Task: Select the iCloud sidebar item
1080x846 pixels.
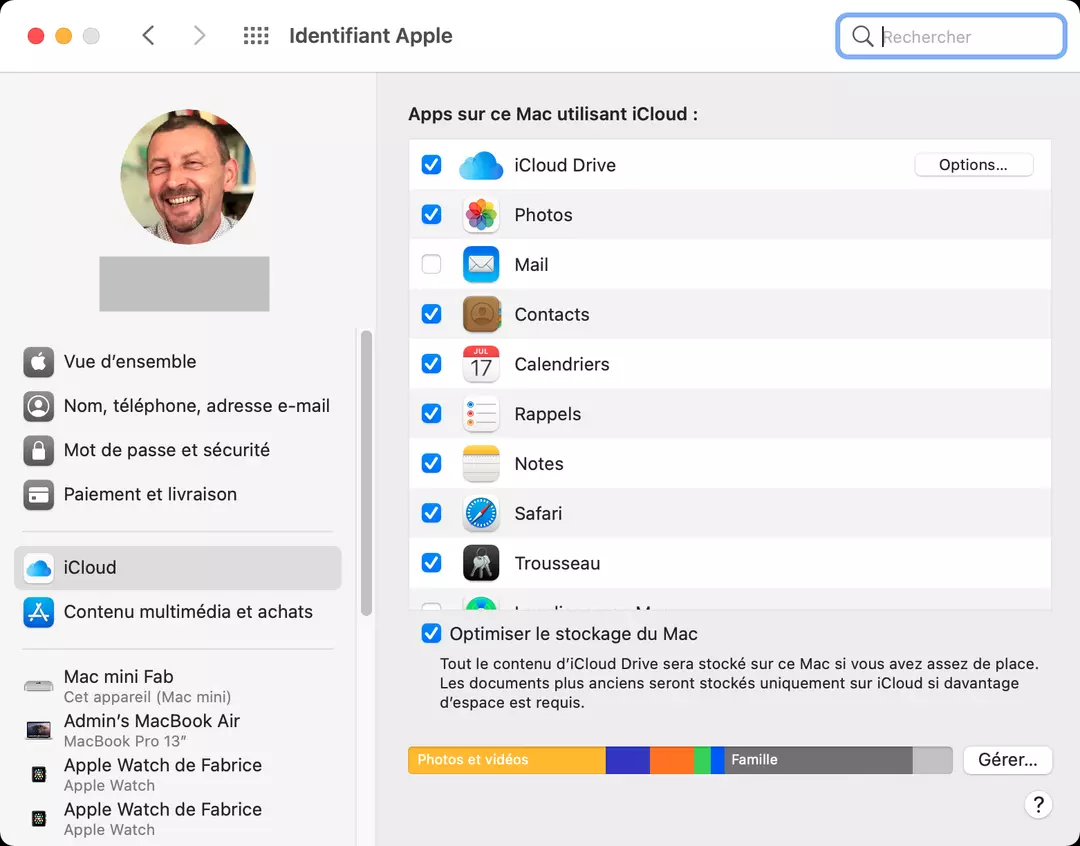Action: [178, 568]
